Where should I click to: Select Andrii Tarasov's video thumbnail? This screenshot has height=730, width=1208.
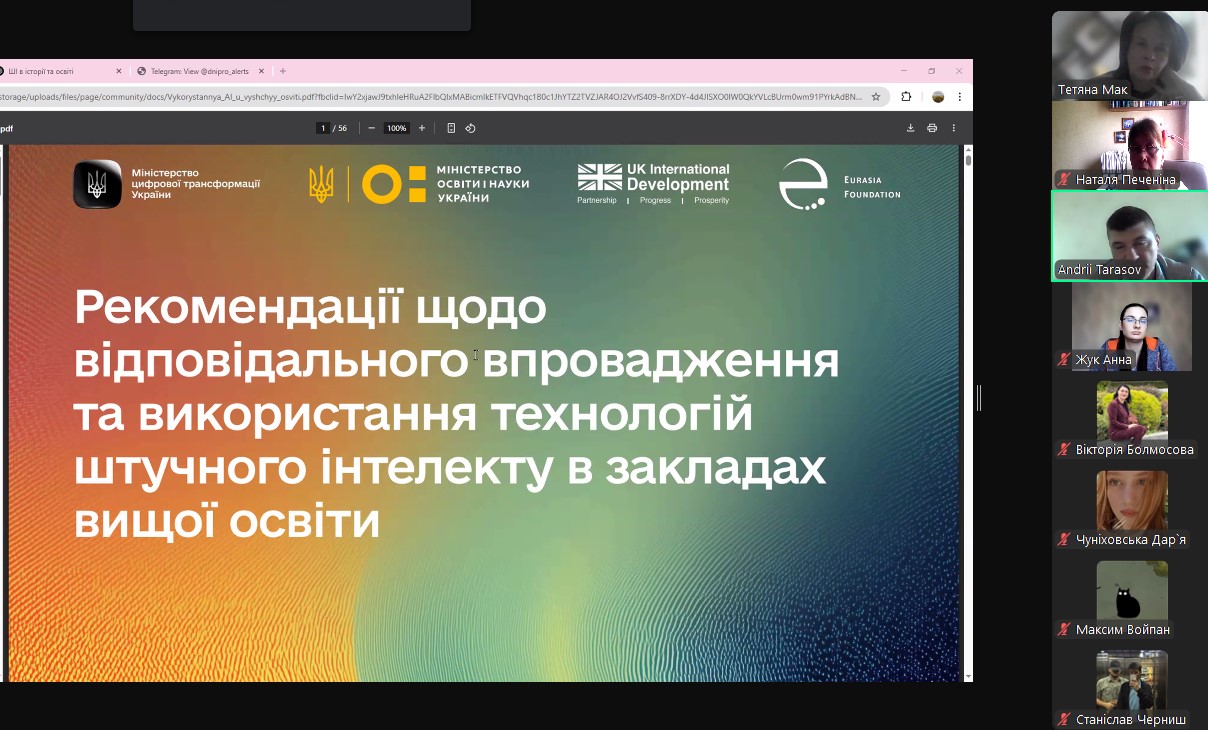click(x=1129, y=236)
